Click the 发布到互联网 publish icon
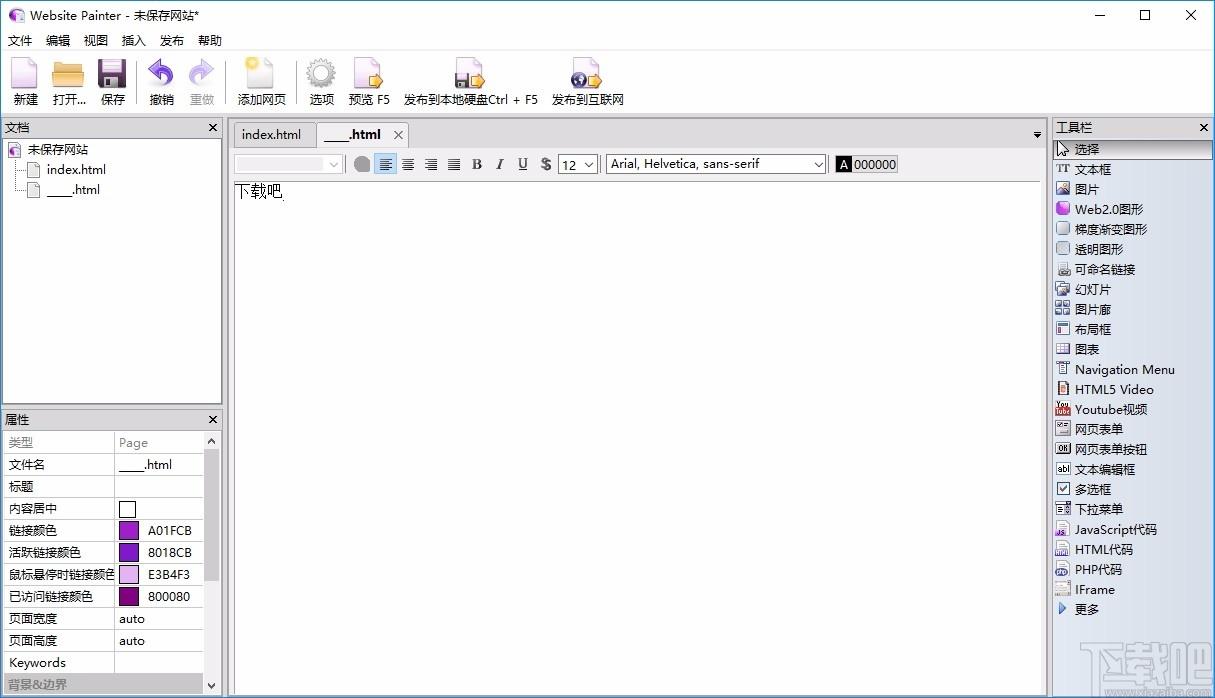This screenshot has height=698, width=1215. (x=586, y=75)
